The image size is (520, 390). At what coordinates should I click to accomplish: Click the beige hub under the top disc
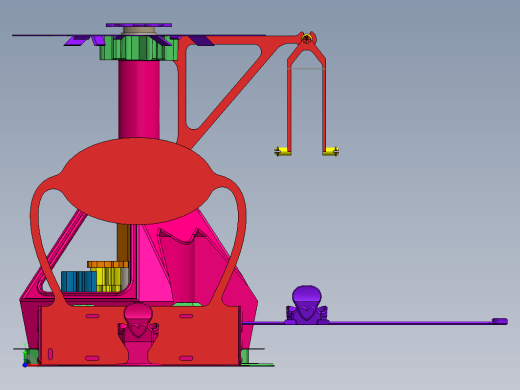[139, 30]
